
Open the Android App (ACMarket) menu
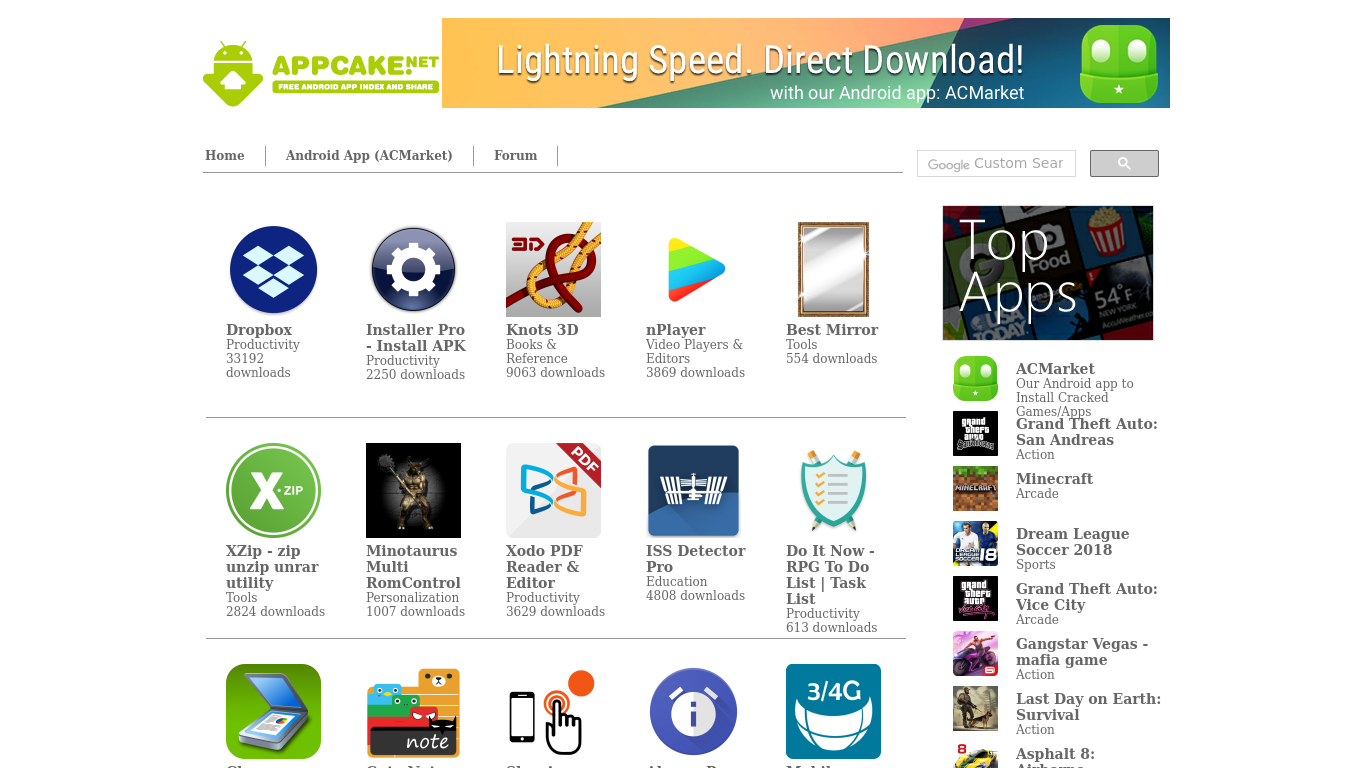pyautogui.click(x=369, y=156)
